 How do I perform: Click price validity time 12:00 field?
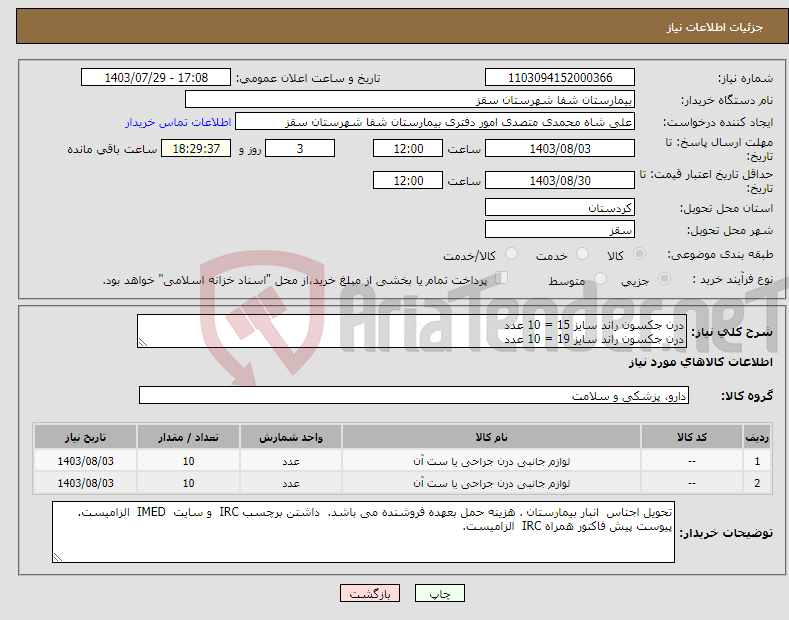408,180
